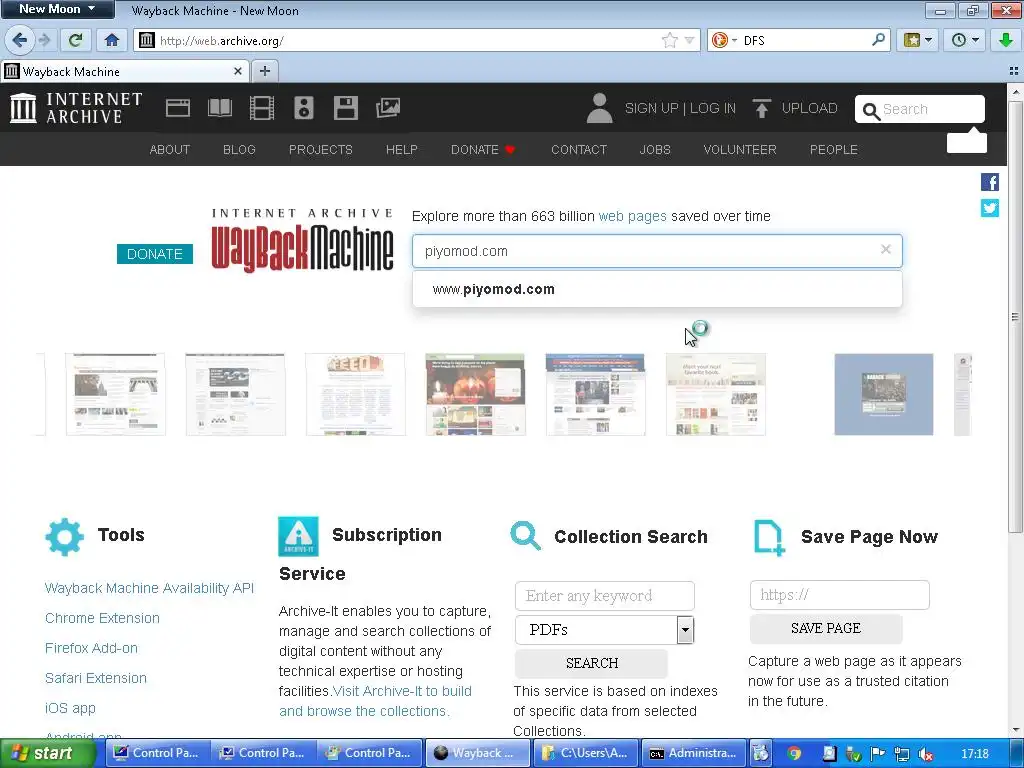Open the Halloween pumpkin site thumbnail
The image size is (1024, 768).
[x=475, y=394]
